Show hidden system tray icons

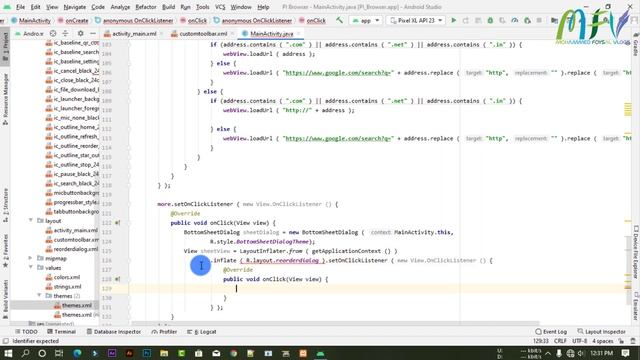pyautogui.click(x=548, y=353)
